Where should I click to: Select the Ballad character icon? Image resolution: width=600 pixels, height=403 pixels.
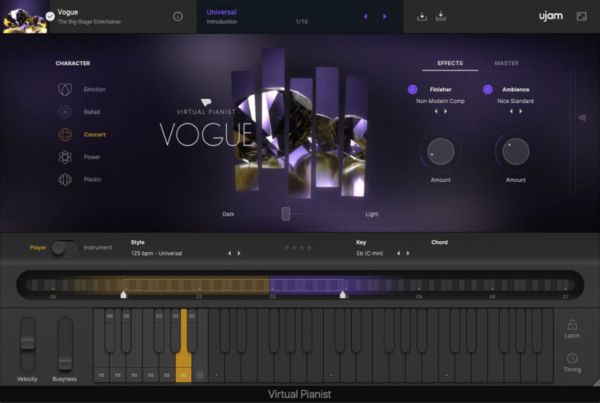[65, 112]
